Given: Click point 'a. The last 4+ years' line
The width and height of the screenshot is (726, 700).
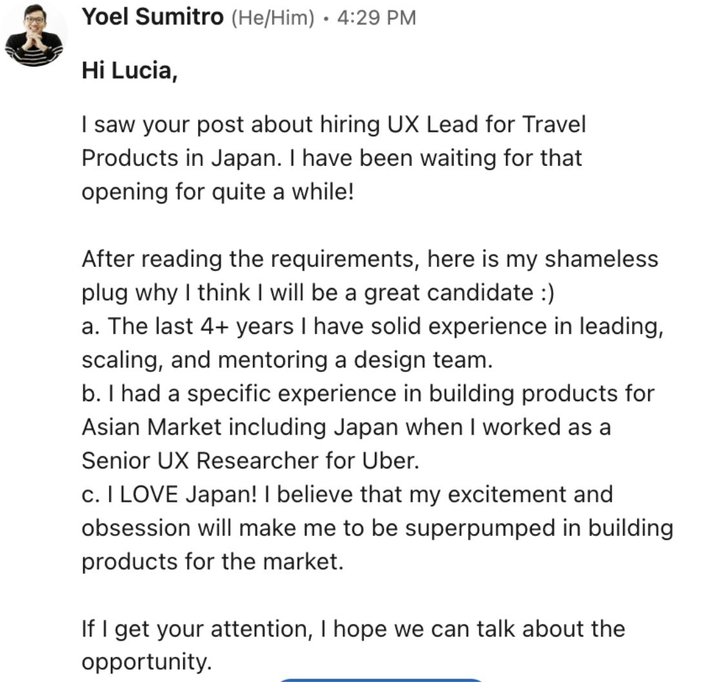Looking at the screenshot, I should coord(373,326).
